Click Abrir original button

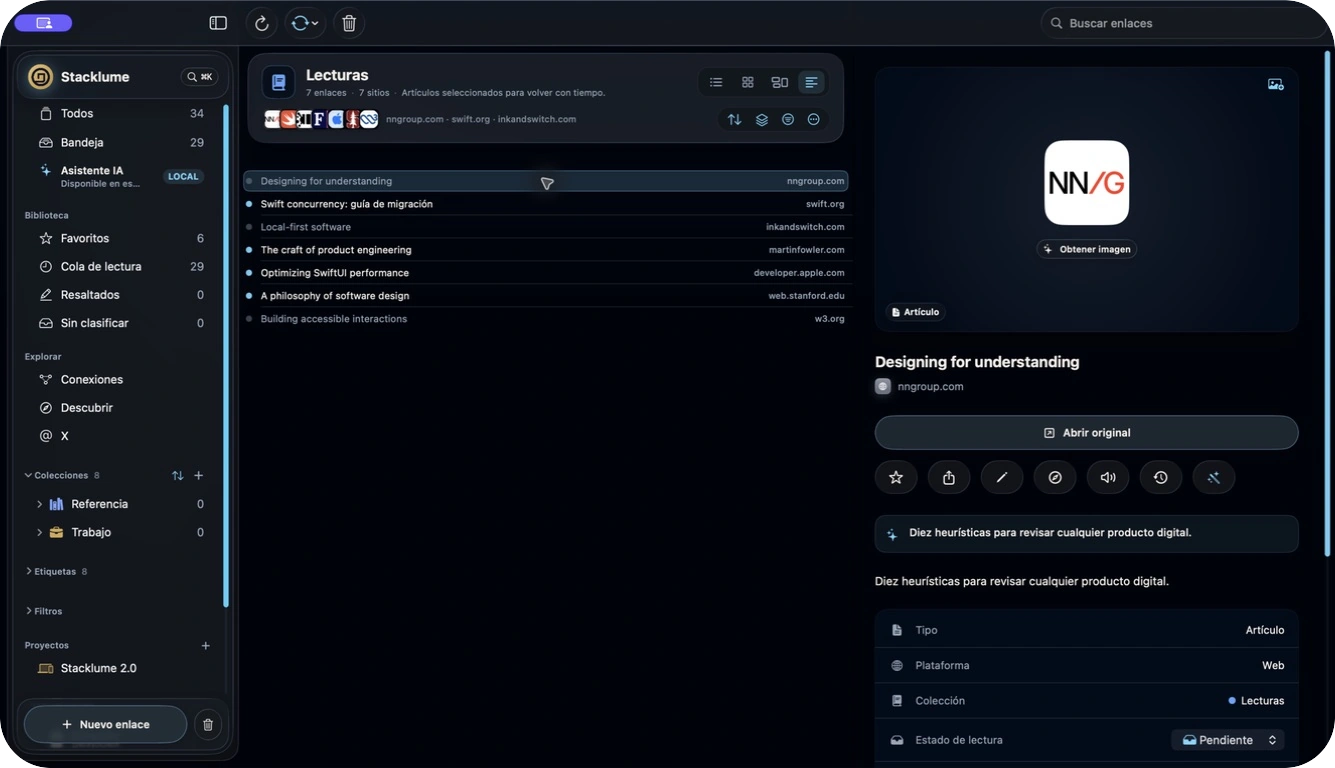point(1087,433)
